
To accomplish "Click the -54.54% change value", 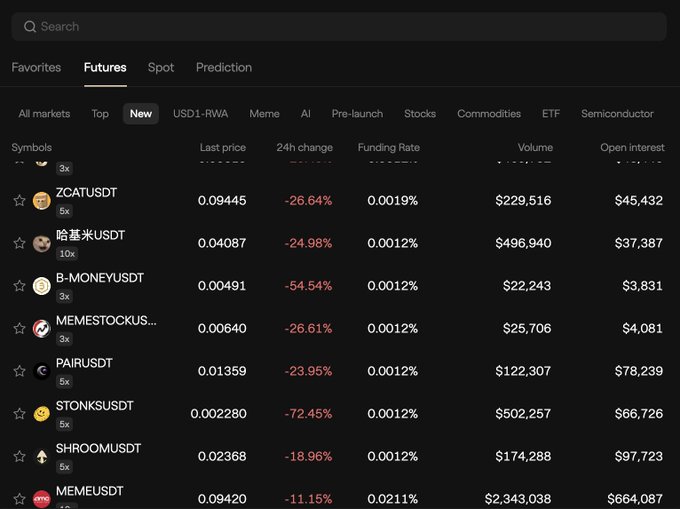I will (x=308, y=286).
